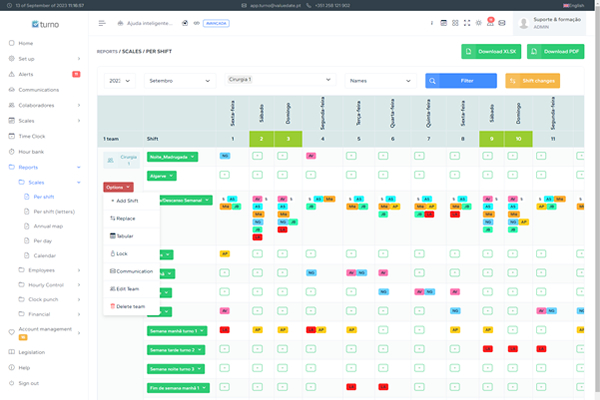Click Sign out in the sidebar
The width and height of the screenshot is (600, 400).
(x=28, y=383)
